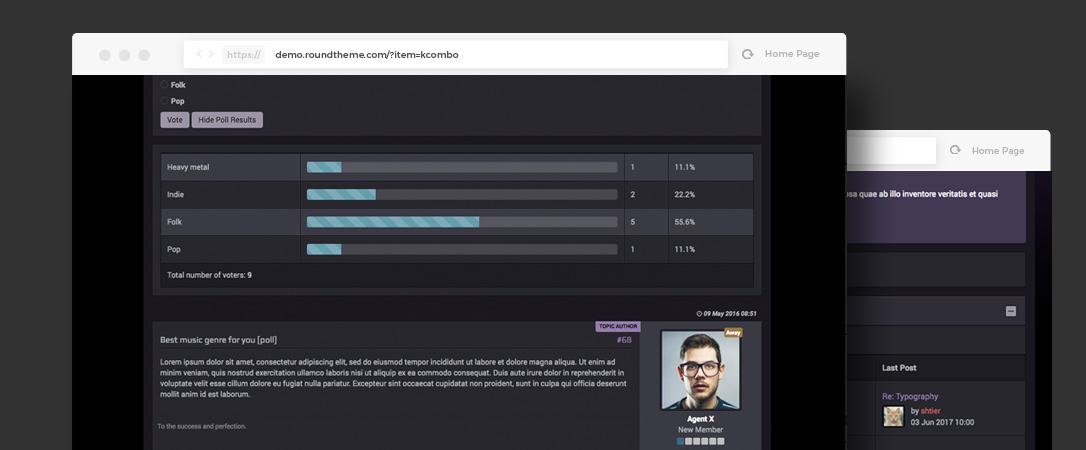Click the back arrow in front browser toolbar
The height and width of the screenshot is (450, 1086).
coord(199,54)
